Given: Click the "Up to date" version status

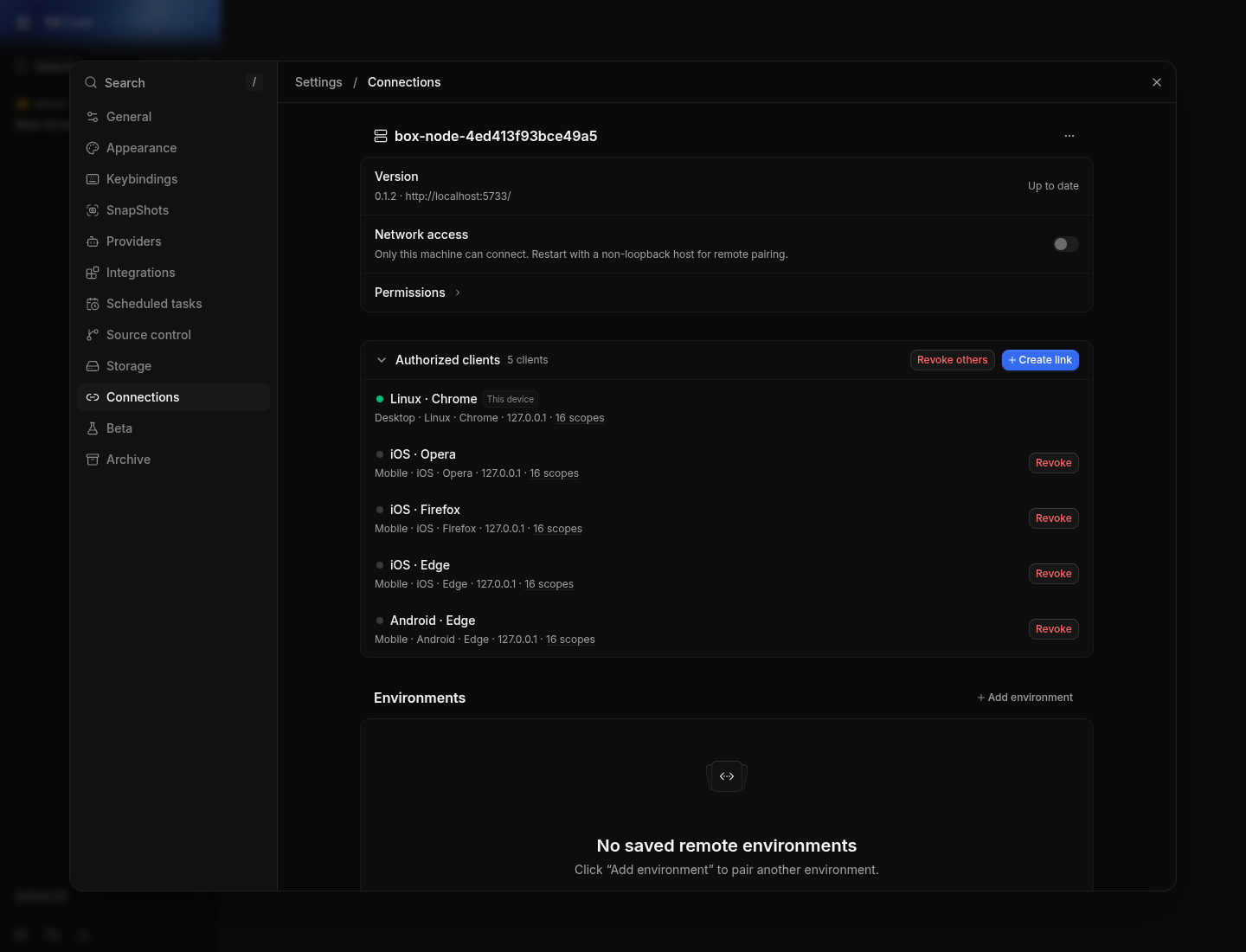Looking at the screenshot, I should [1053, 186].
